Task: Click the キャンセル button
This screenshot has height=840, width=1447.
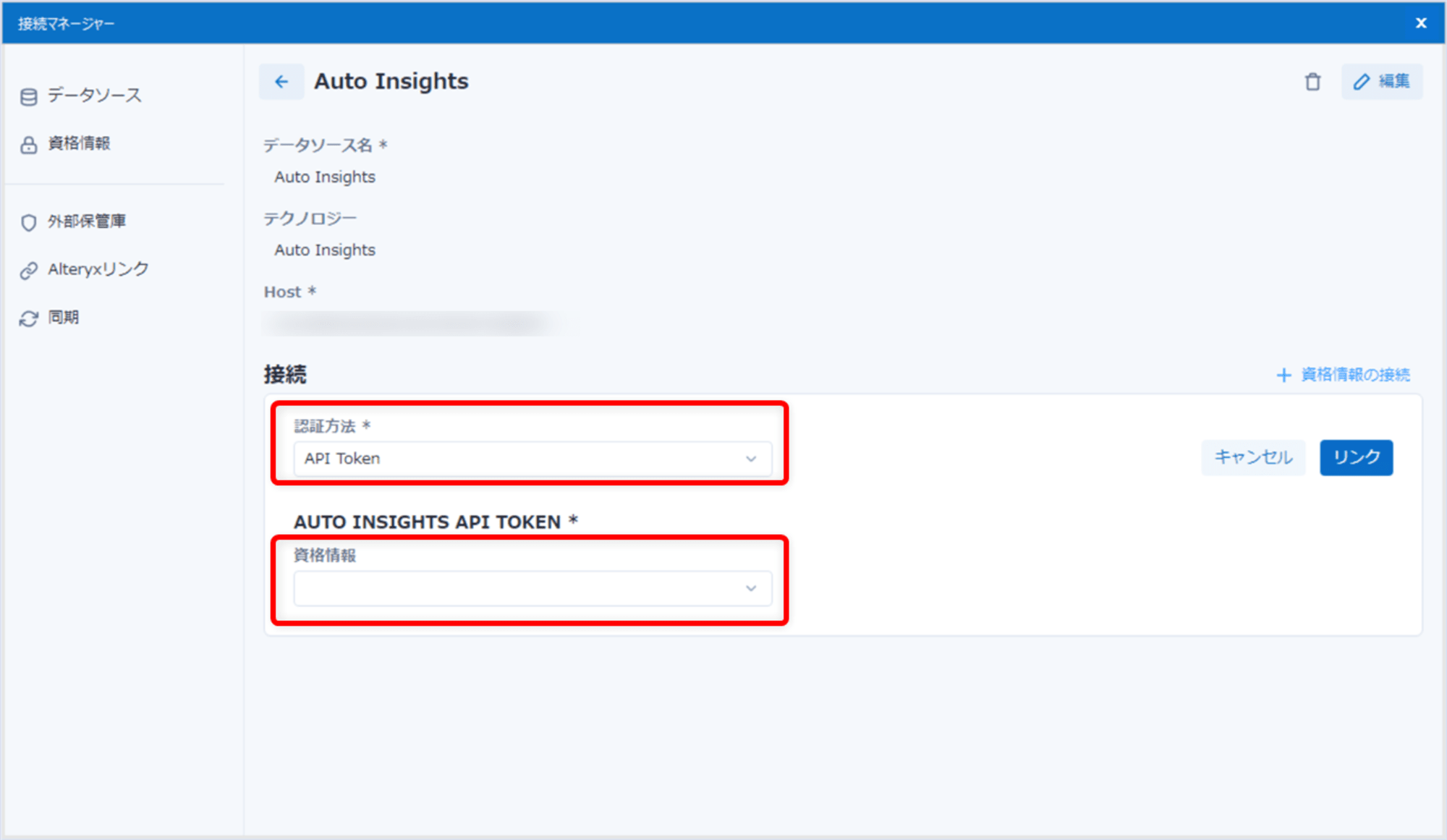Action: (1253, 457)
